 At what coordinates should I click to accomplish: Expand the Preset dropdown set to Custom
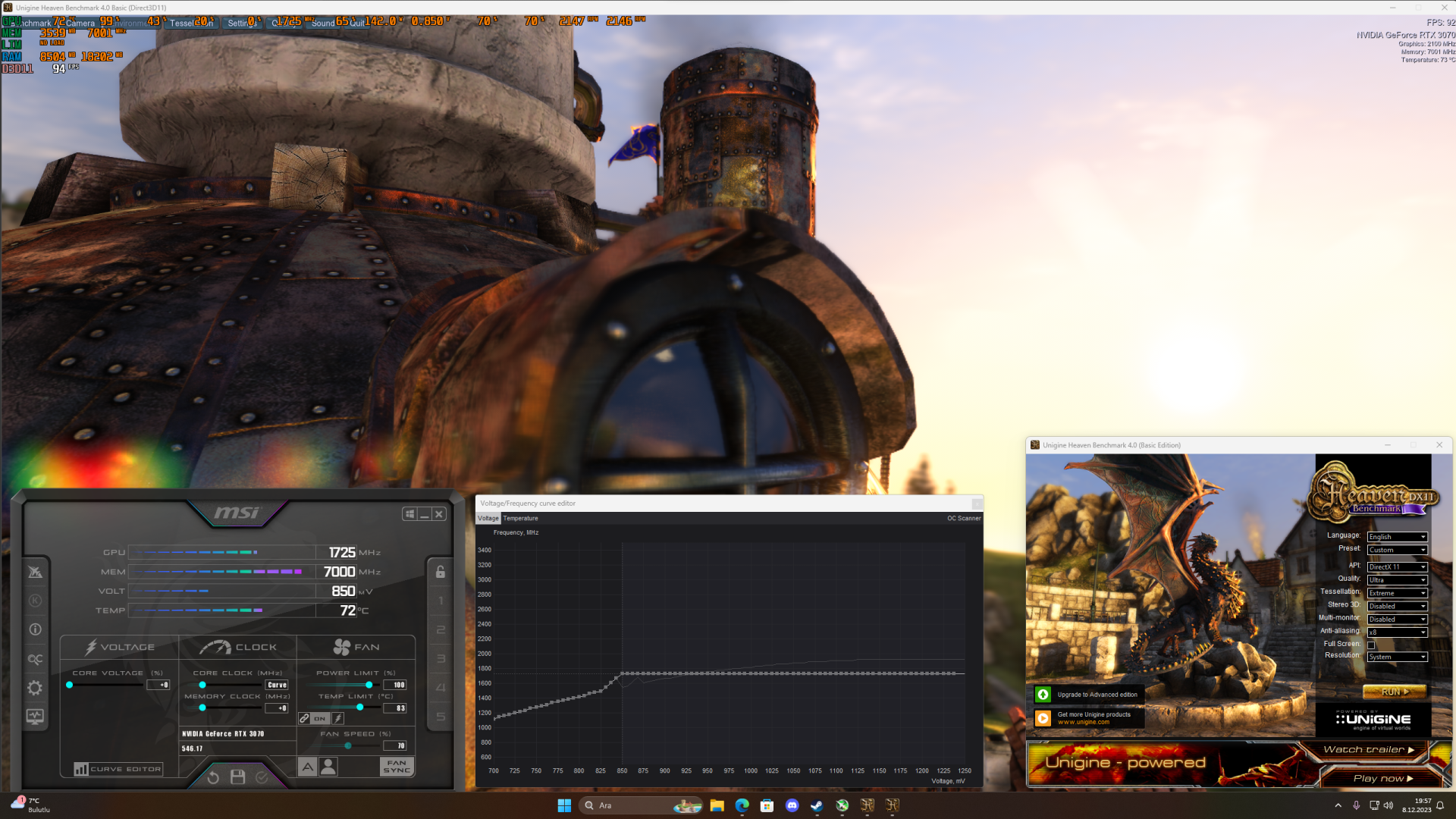pyautogui.click(x=1397, y=550)
